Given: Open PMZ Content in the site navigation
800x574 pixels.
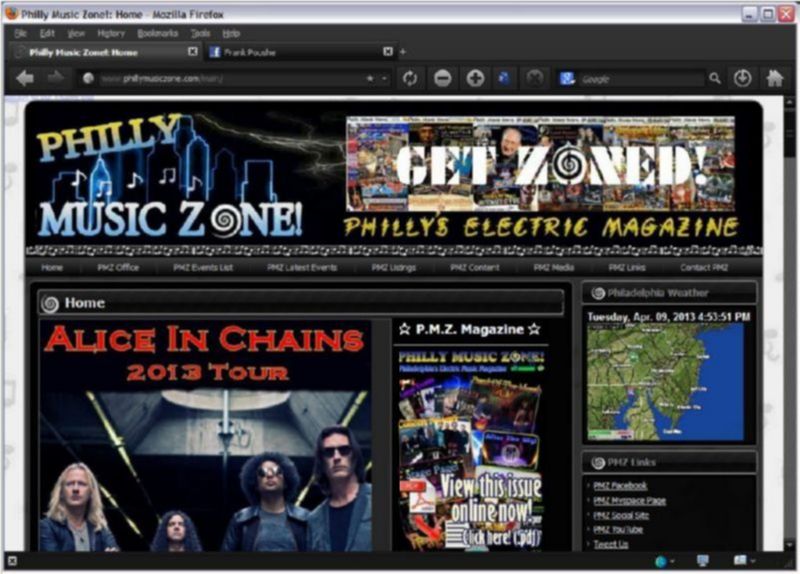Looking at the screenshot, I should pos(475,267).
